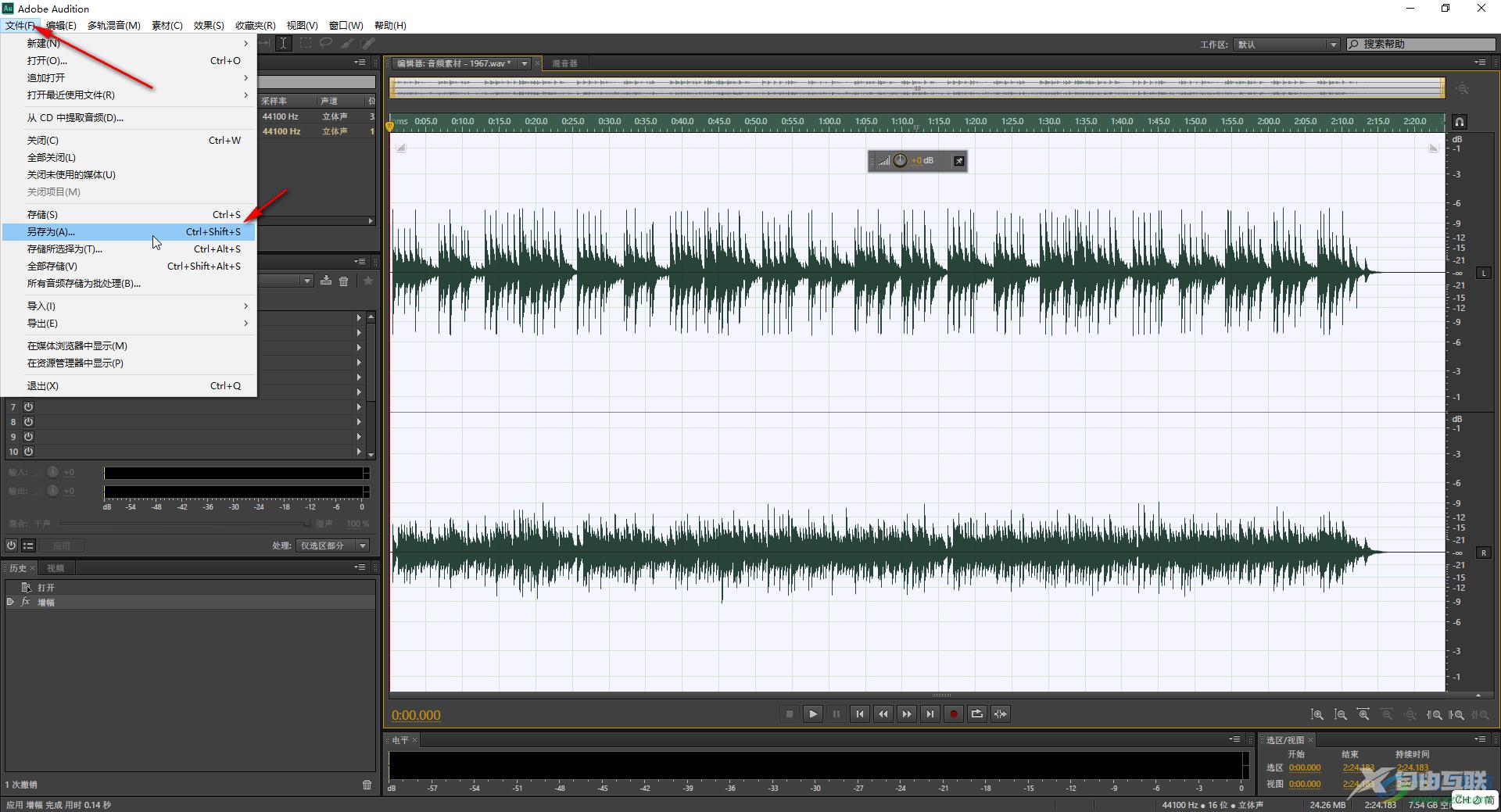Choose 另存为(A)... menu entry

coord(129,231)
